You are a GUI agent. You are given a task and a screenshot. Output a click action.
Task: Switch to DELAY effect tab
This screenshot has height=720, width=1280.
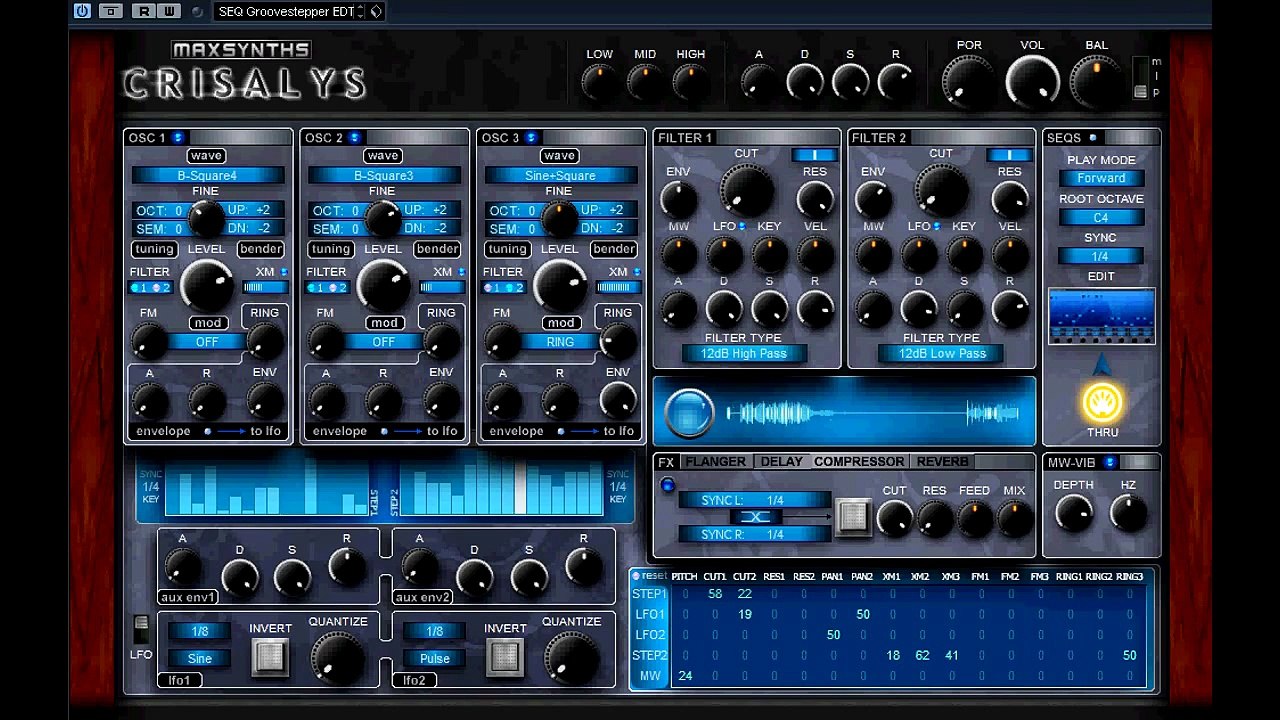781,462
